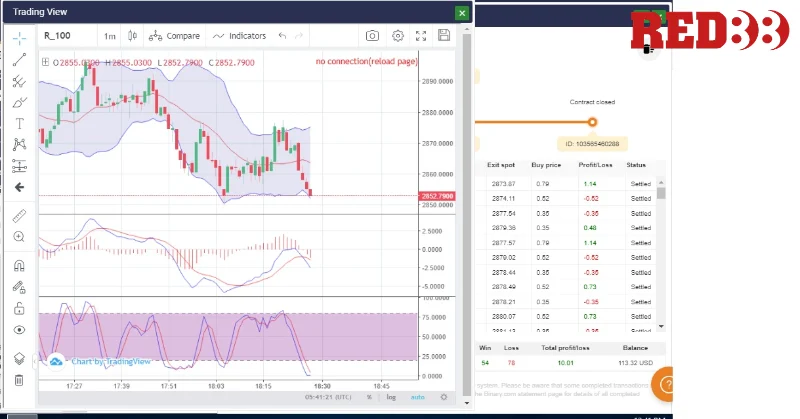This screenshot has width=800, height=419.
Task: Toggle log scale on price axis
Action: pos(391,397)
